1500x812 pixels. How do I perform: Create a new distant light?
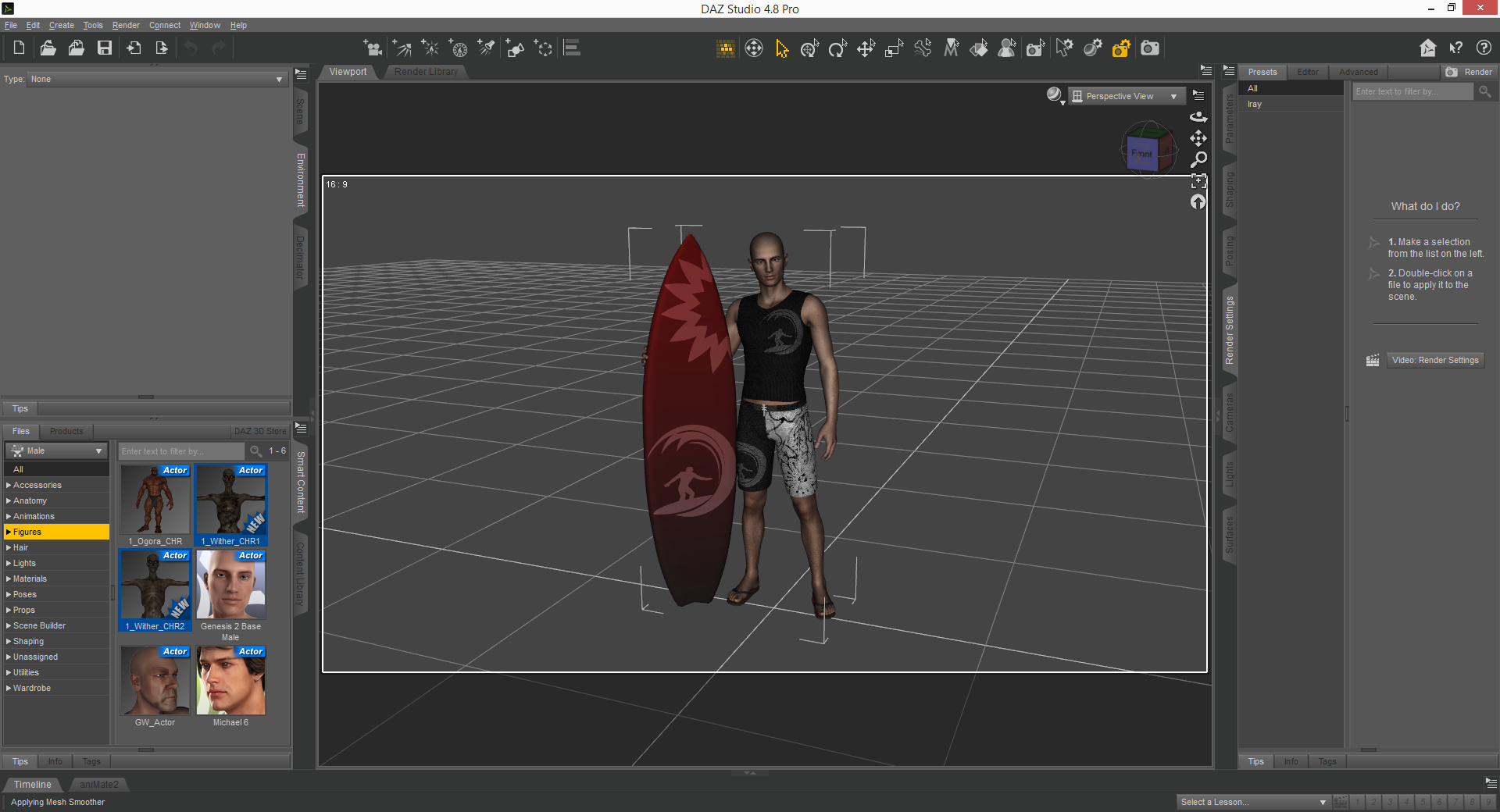point(402,48)
